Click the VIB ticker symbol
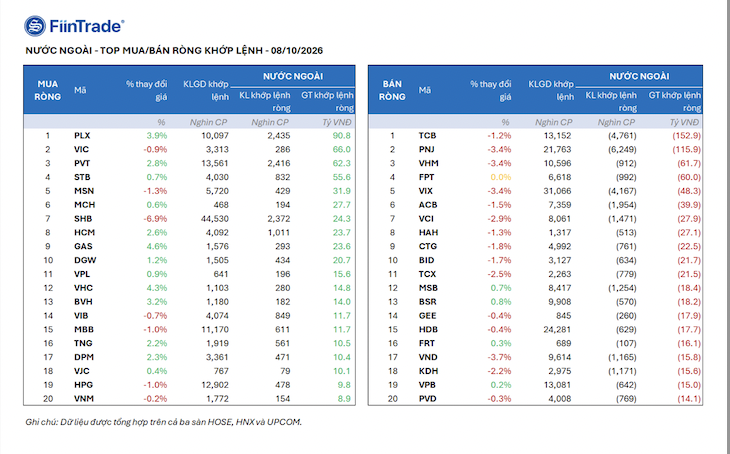 click(81, 316)
